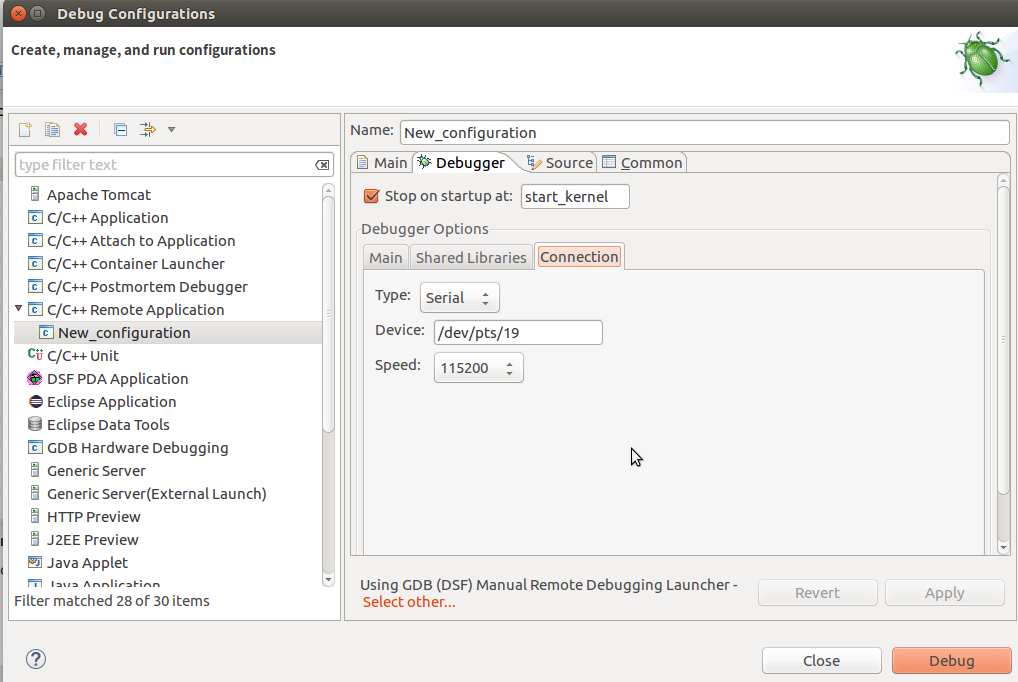Click the Collapse All icon

pyautogui.click(x=120, y=129)
